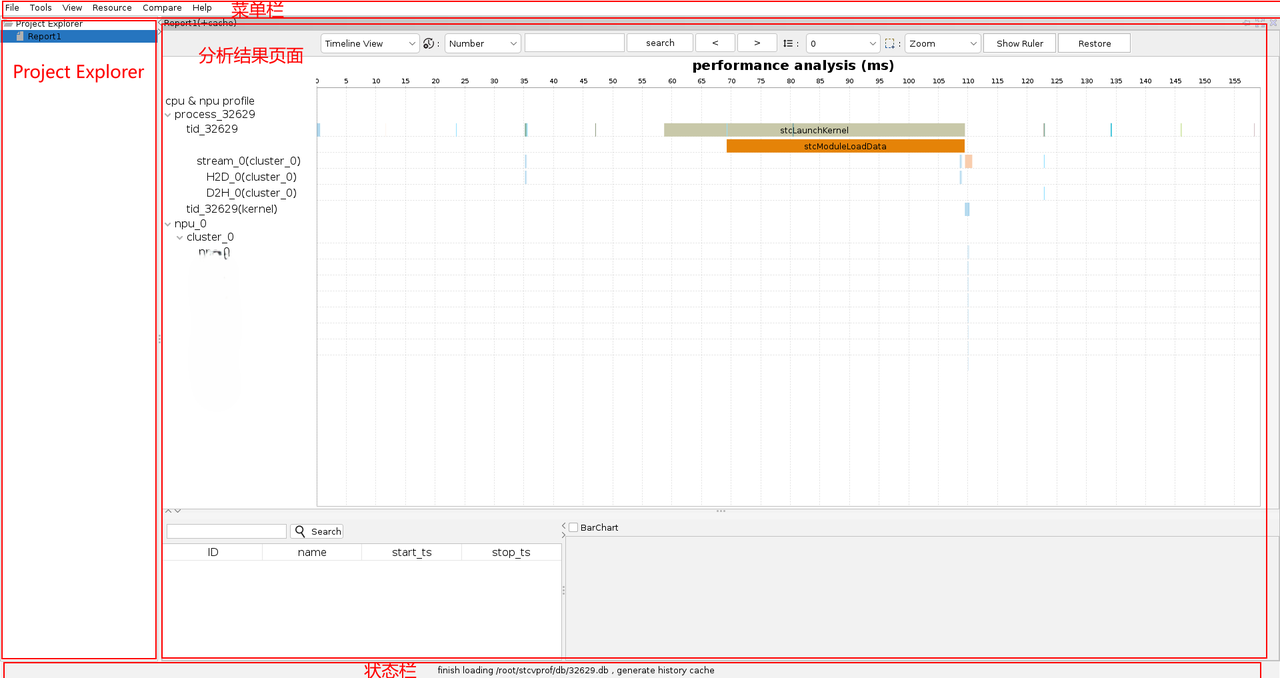The width and height of the screenshot is (1280, 678).
Task: Open the Timeline View dropdown
Action: click(370, 43)
